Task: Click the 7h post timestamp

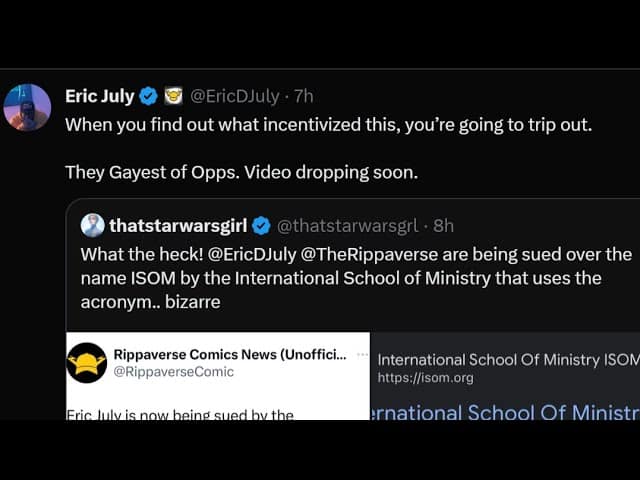Action: [x=304, y=97]
